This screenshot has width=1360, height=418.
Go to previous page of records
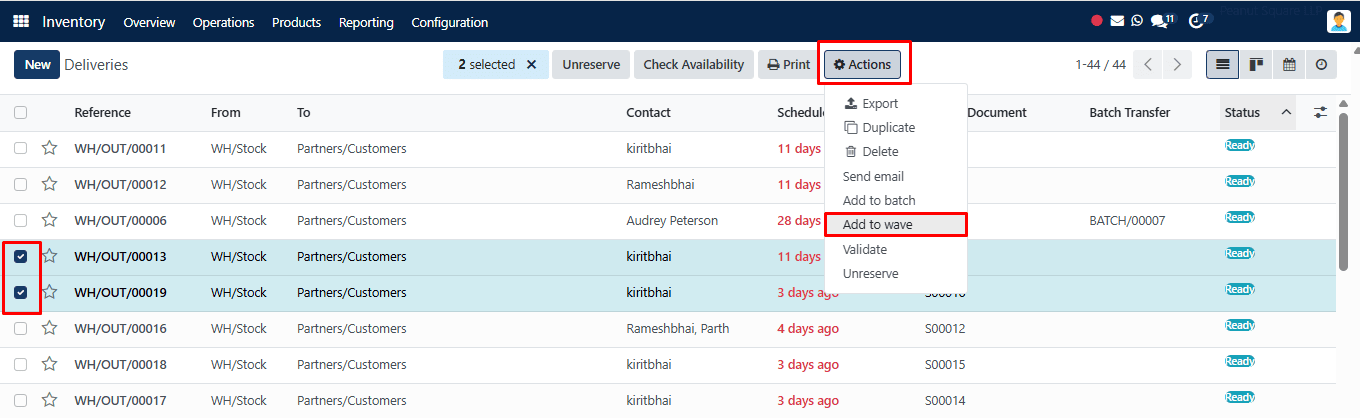1148,65
